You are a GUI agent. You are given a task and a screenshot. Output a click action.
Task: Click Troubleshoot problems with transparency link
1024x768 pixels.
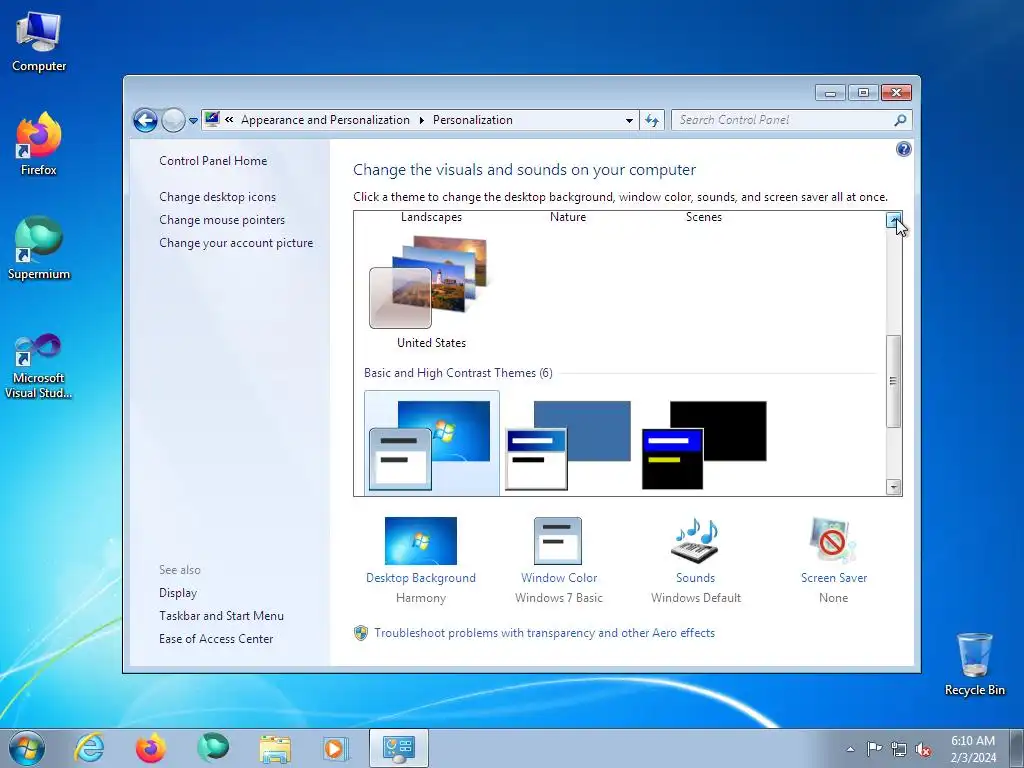tap(545, 633)
